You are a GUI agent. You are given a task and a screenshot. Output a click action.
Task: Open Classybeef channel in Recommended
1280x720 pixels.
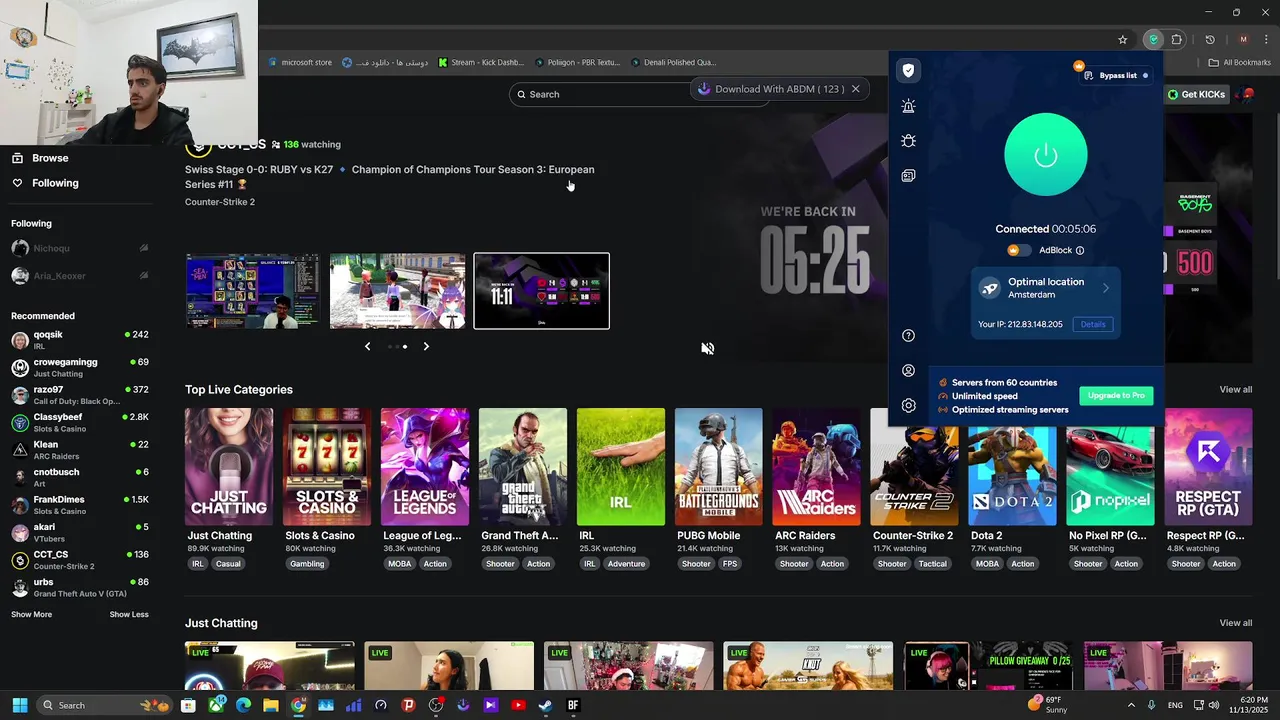coord(80,422)
